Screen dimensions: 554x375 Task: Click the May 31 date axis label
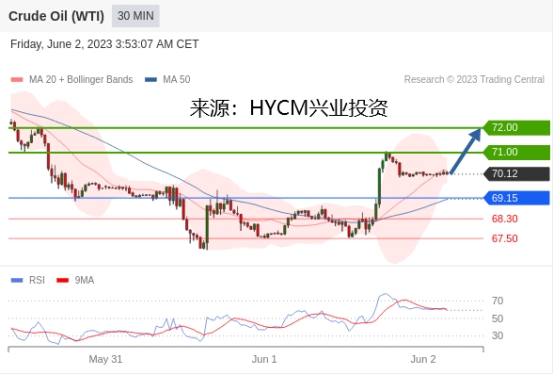click(105, 359)
